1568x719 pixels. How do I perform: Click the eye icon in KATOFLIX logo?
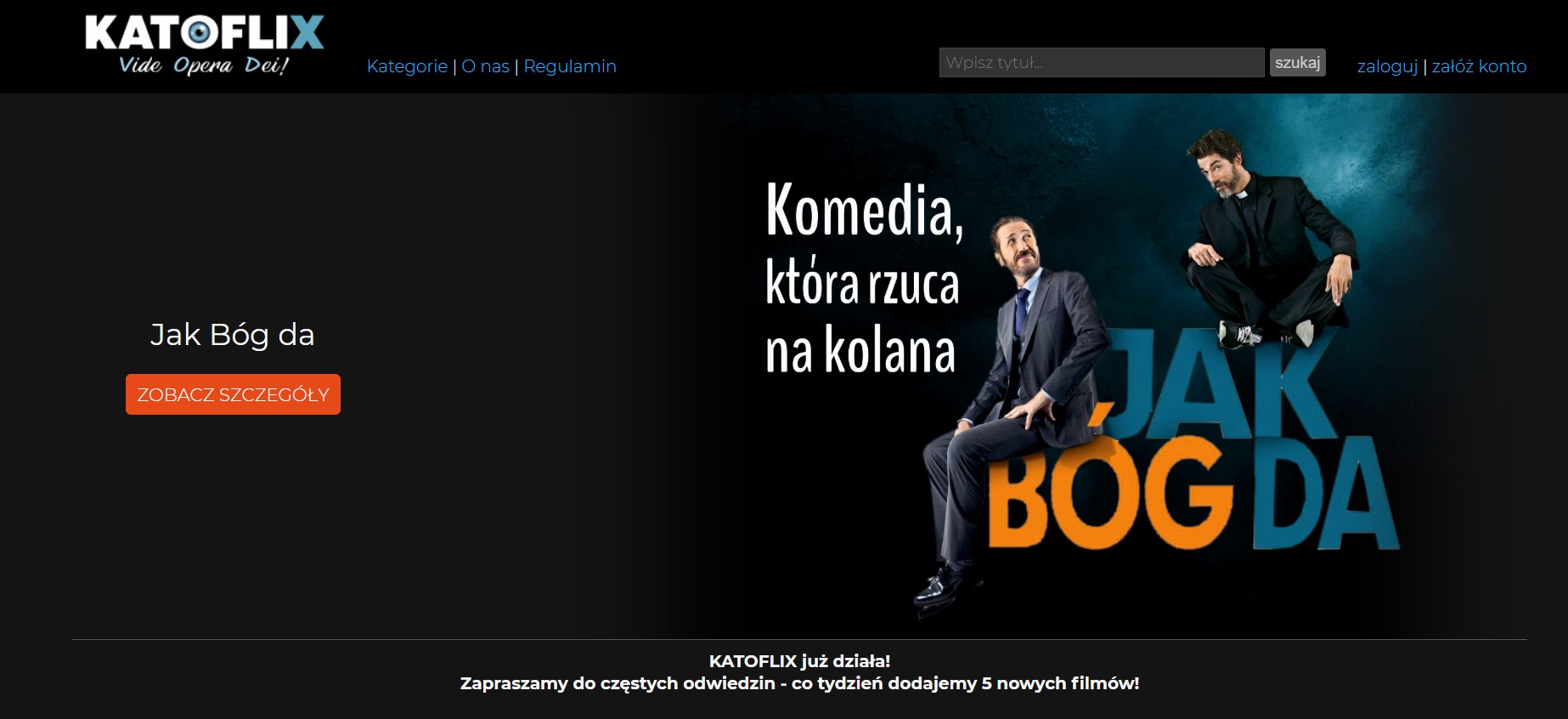tap(202, 32)
